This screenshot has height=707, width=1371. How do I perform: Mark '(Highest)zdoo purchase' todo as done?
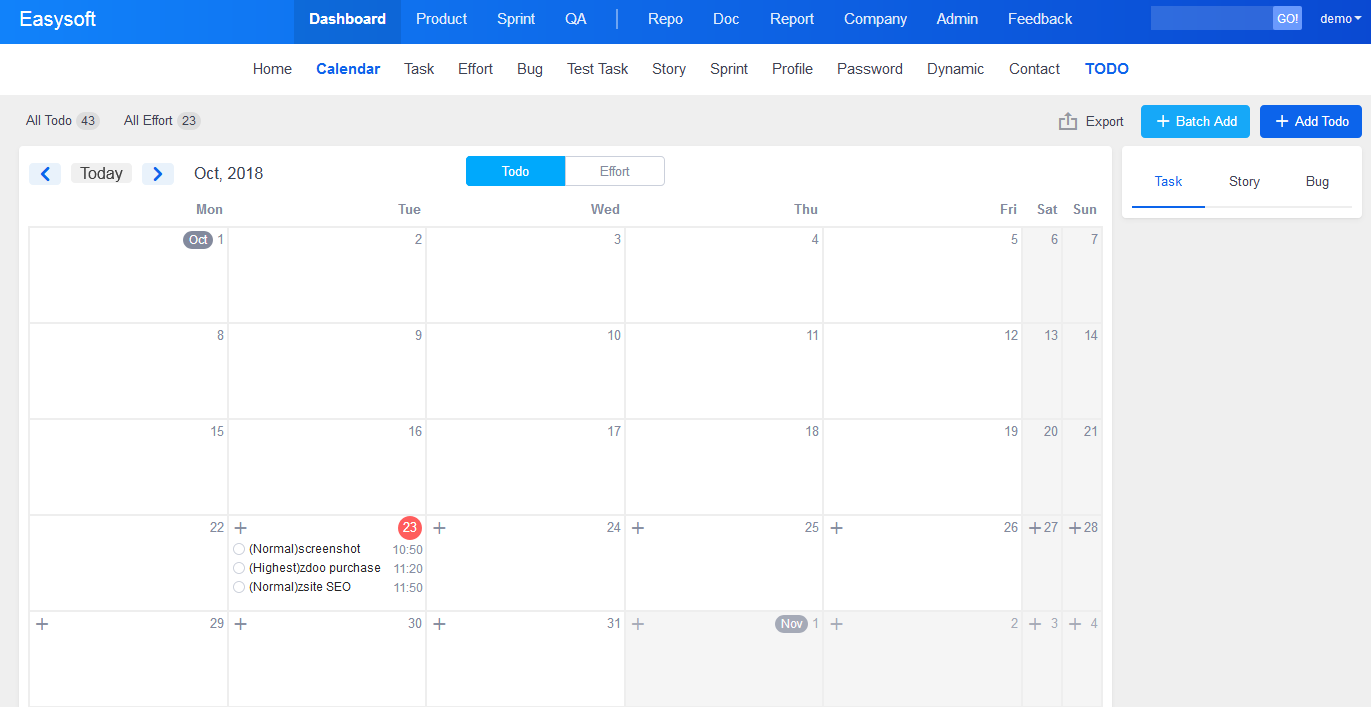239,568
